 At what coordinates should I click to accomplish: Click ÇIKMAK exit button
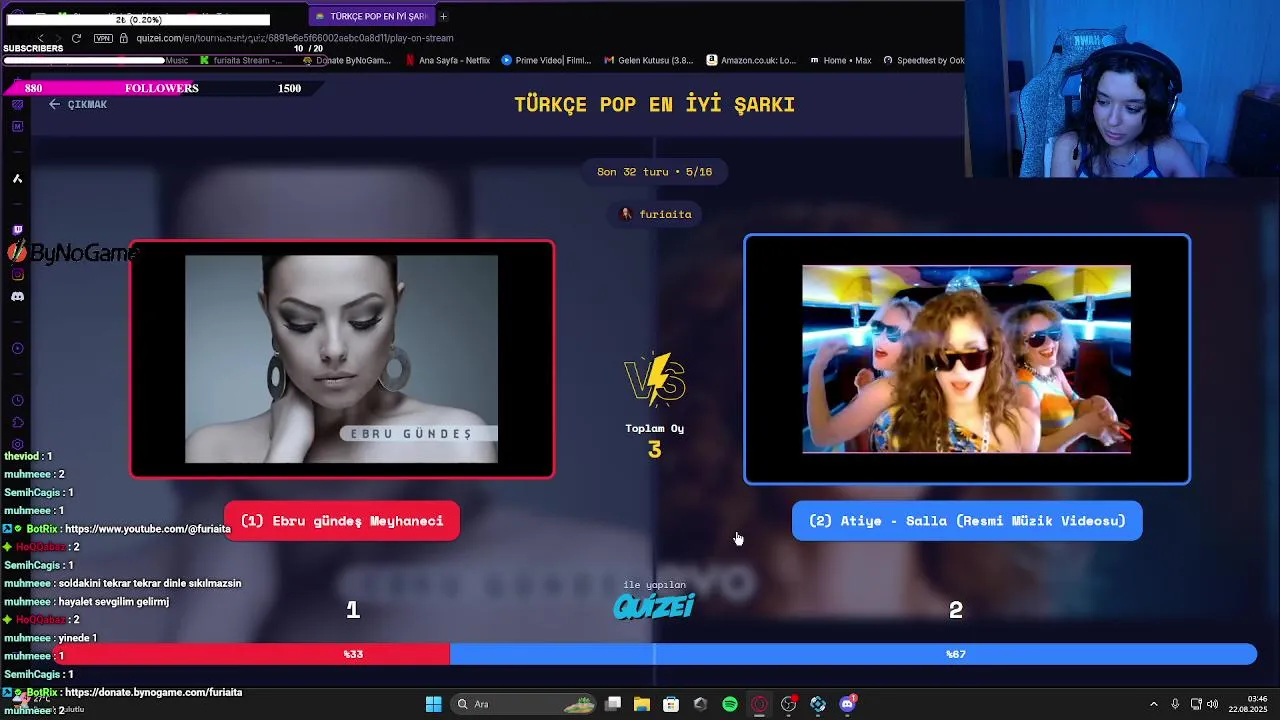click(78, 104)
